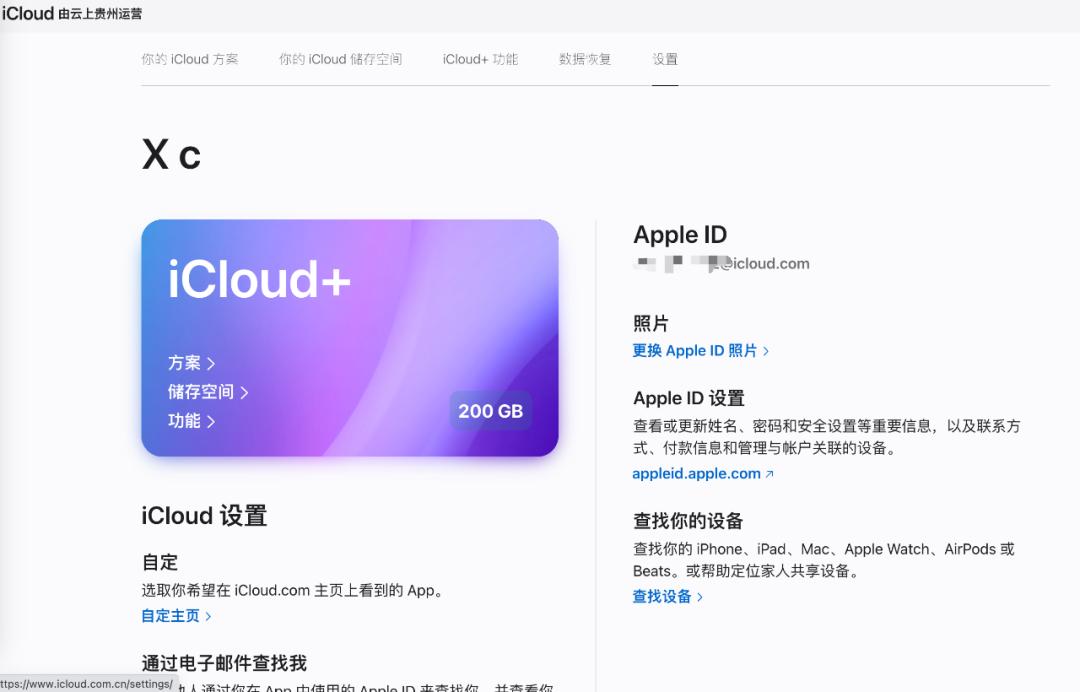
Task: Click the 通过电子邮件查找我 heading
Action: click(224, 663)
